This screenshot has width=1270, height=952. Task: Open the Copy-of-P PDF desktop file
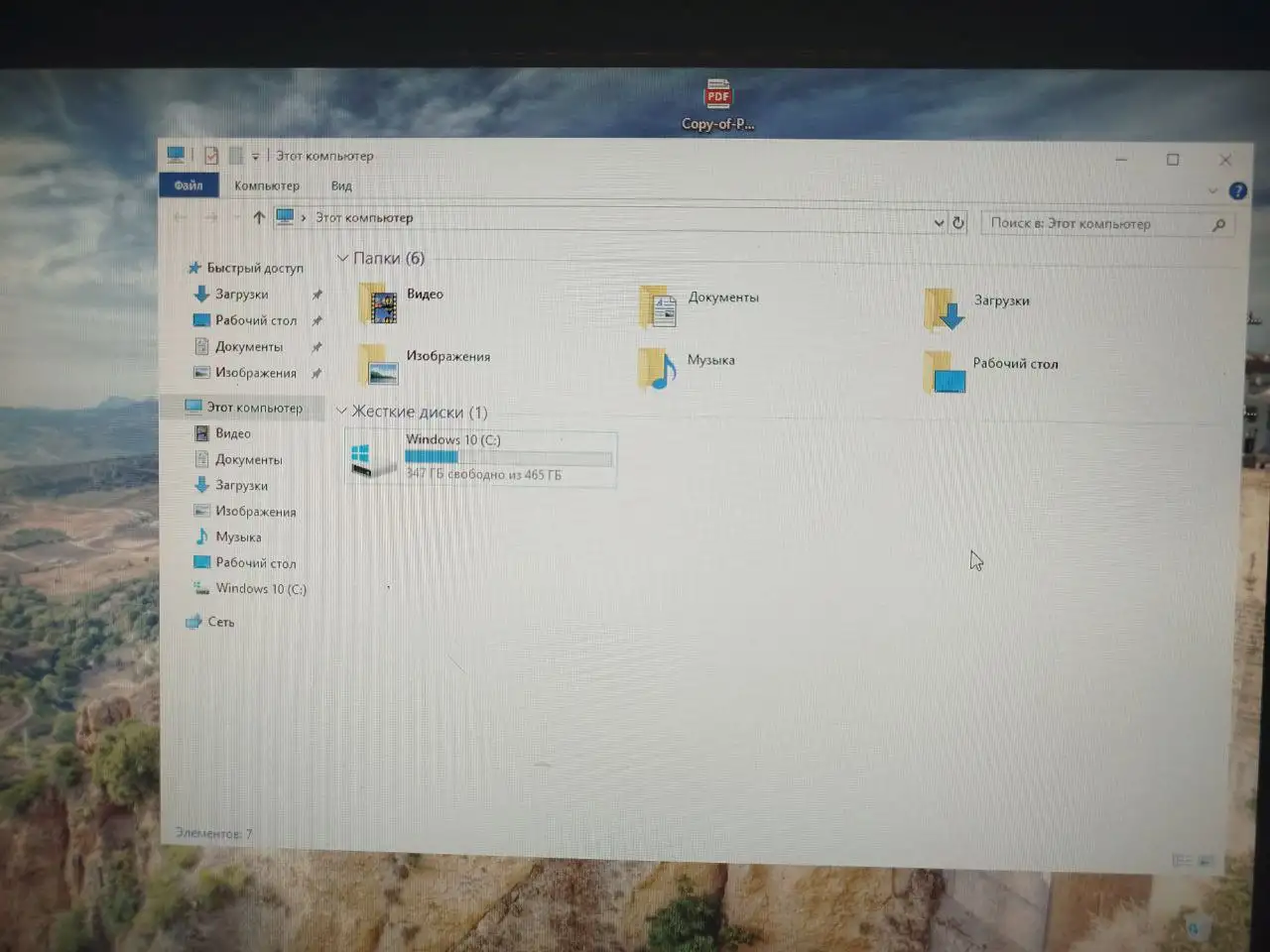coord(717,104)
